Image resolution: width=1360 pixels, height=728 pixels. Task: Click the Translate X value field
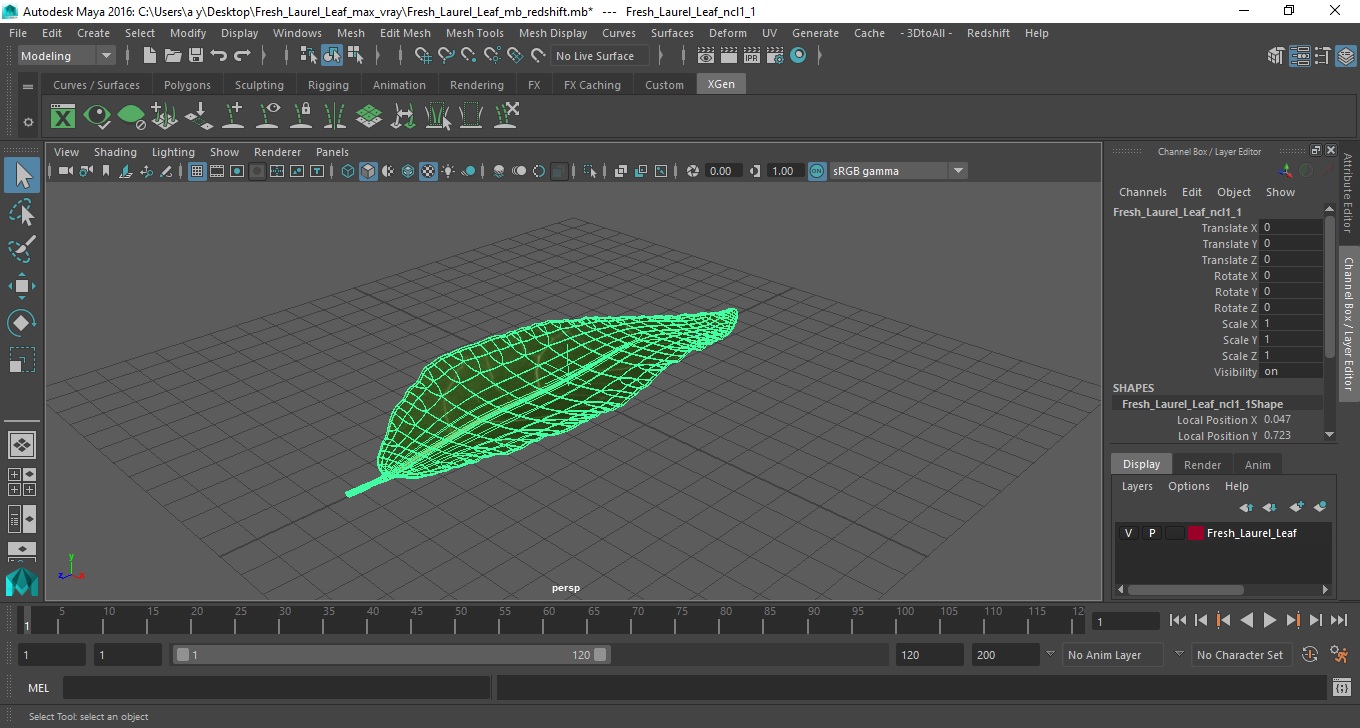pyautogui.click(x=1291, y=228)
